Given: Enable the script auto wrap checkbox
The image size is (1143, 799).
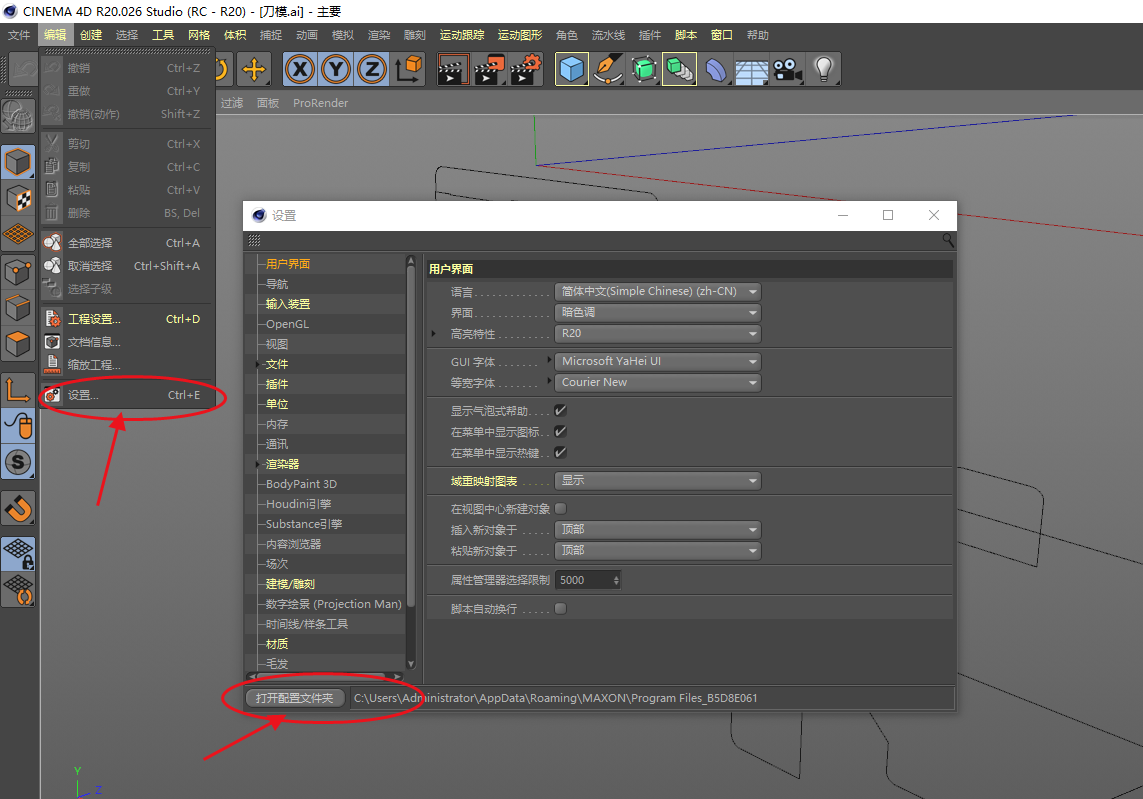Looking at the screenshot, I should coord(561,608).
